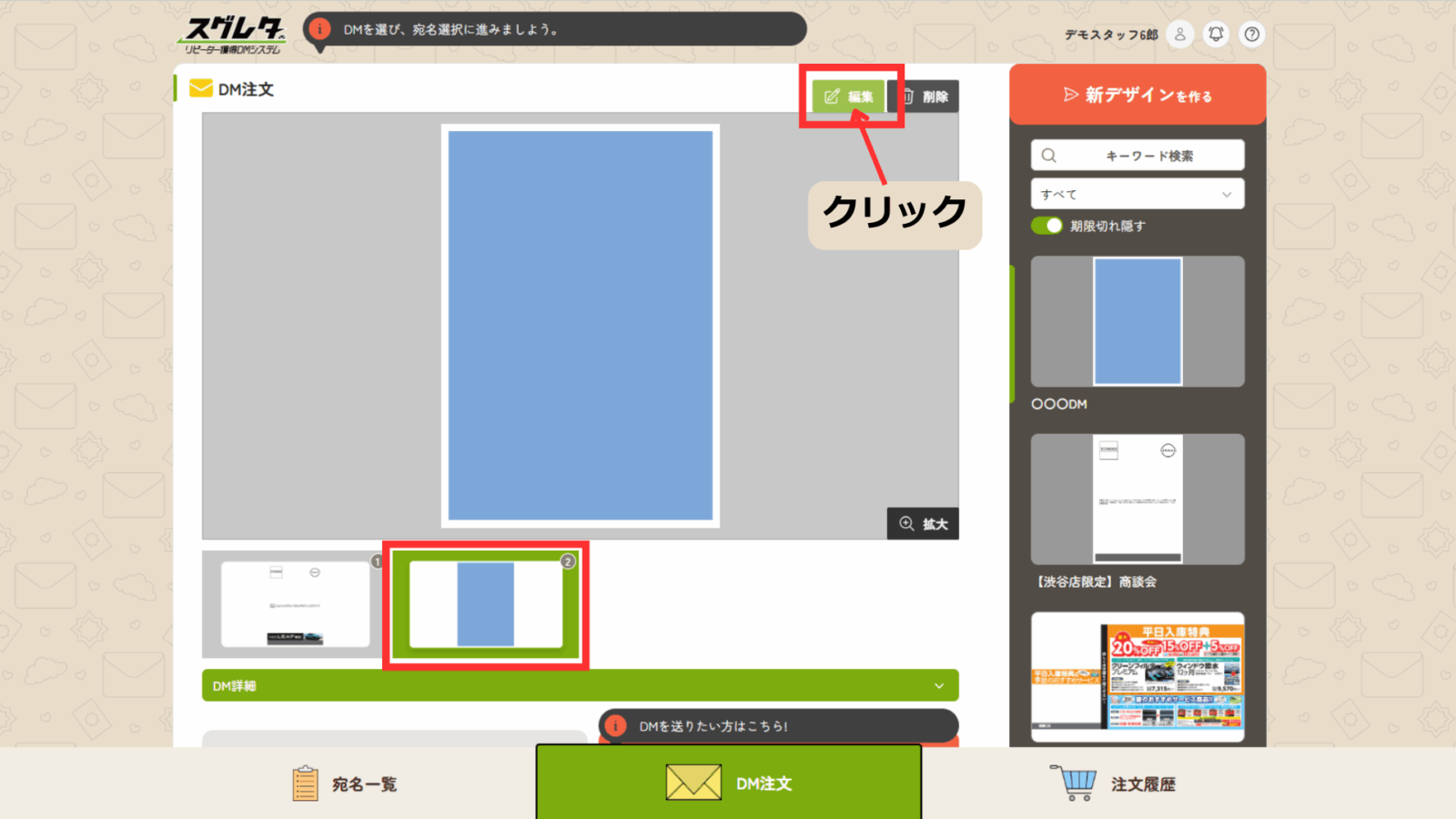The image size is (1456, 819).
Task: Click the help question mark icon
Action: pyautogui.click(x=1252, y=35)
